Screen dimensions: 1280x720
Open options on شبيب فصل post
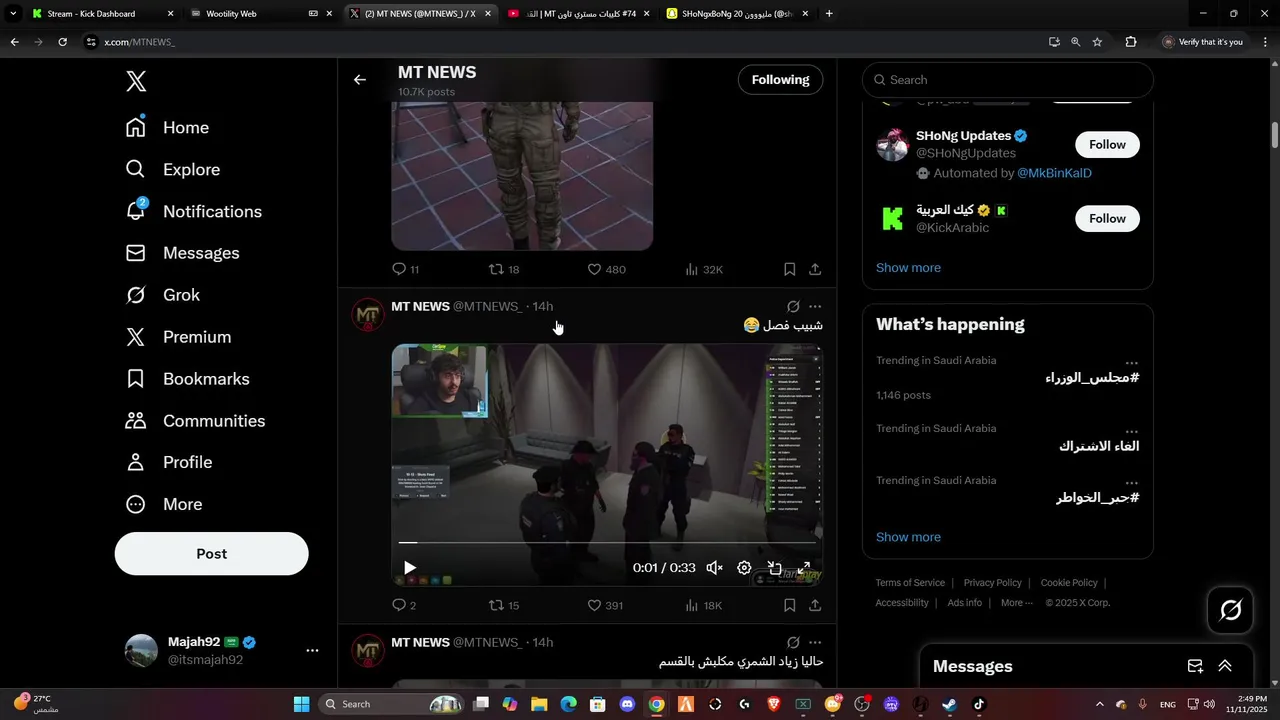point(815,307)
